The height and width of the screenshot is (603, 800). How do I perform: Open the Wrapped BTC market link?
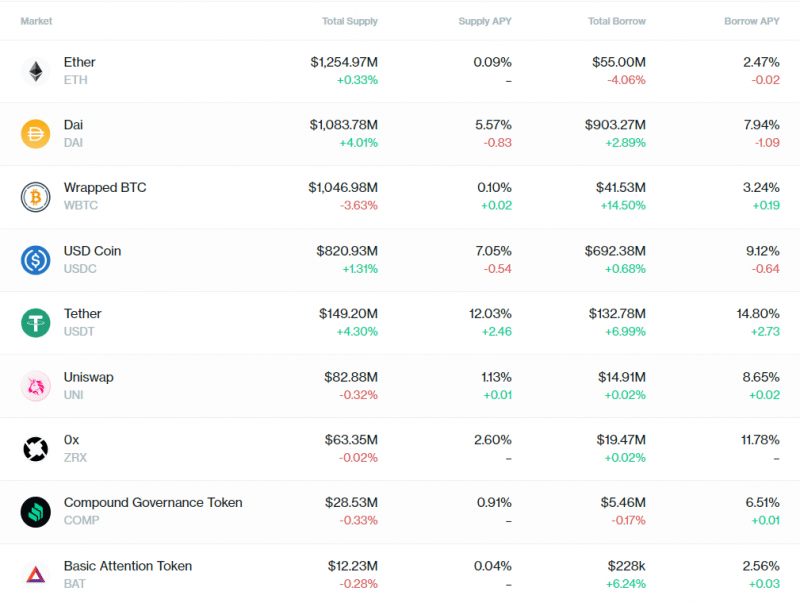click(x=105, y=188)
